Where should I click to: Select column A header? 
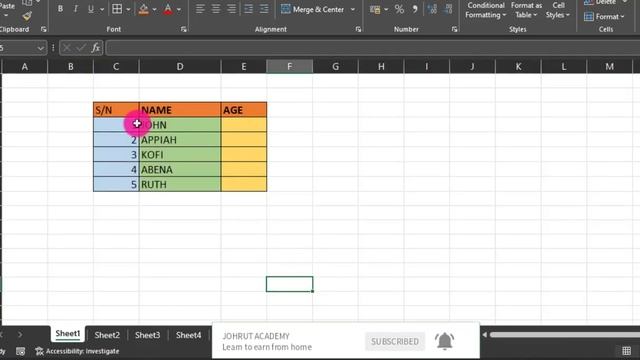(x=24, y=67)
